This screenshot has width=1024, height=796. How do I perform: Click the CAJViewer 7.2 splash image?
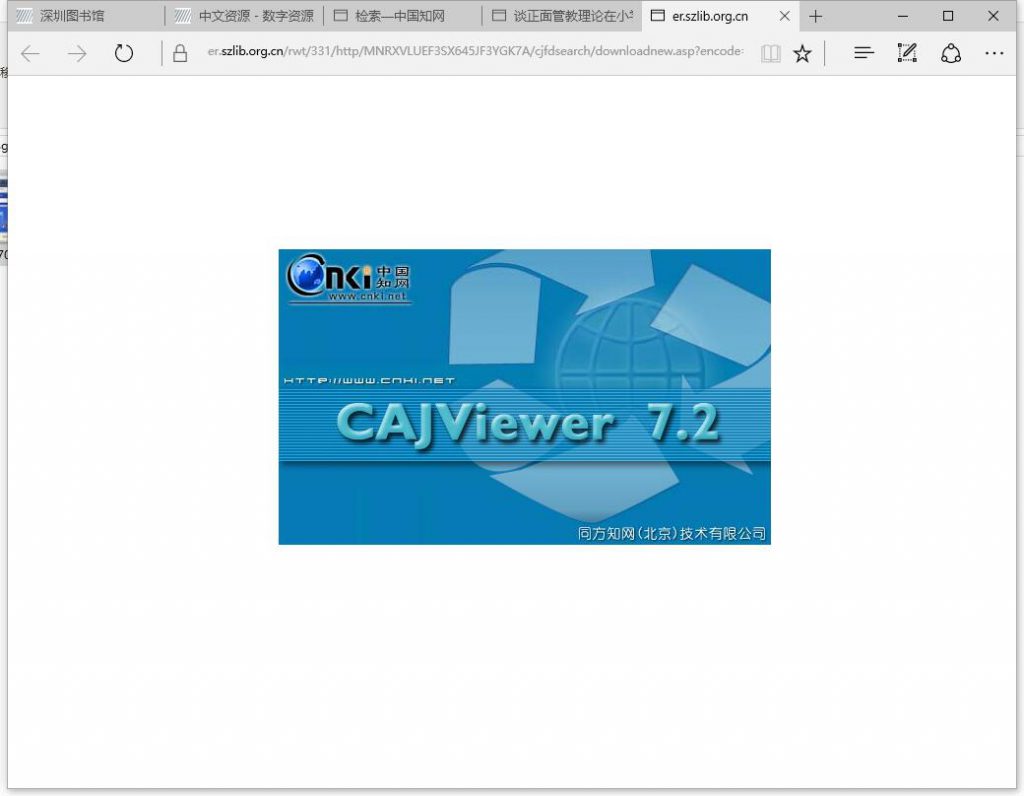click(524, 420)
